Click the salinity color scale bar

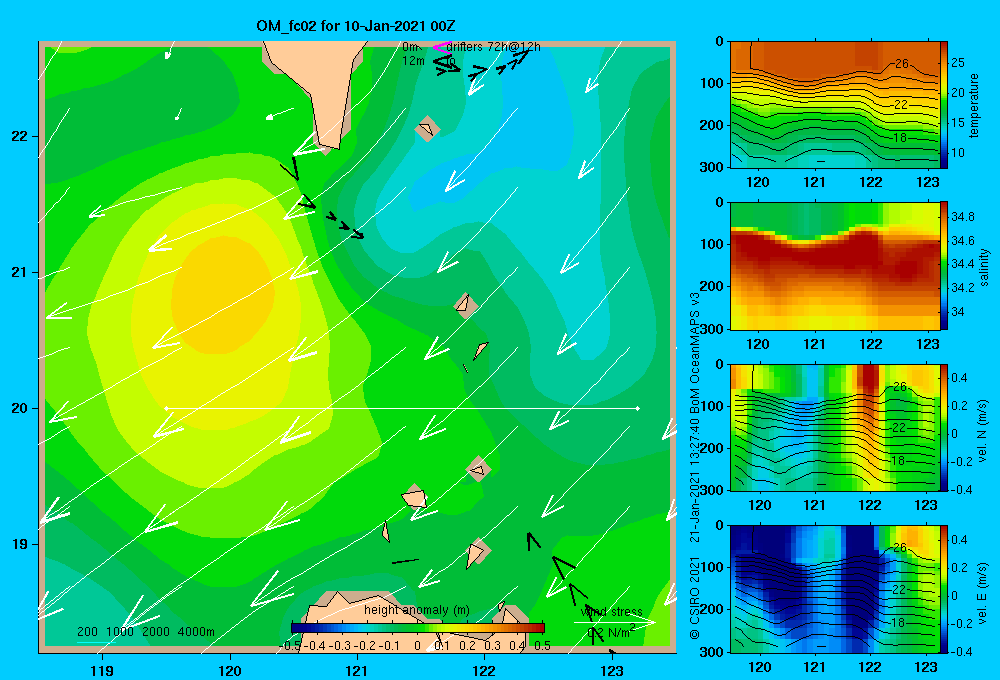point(944,266)
